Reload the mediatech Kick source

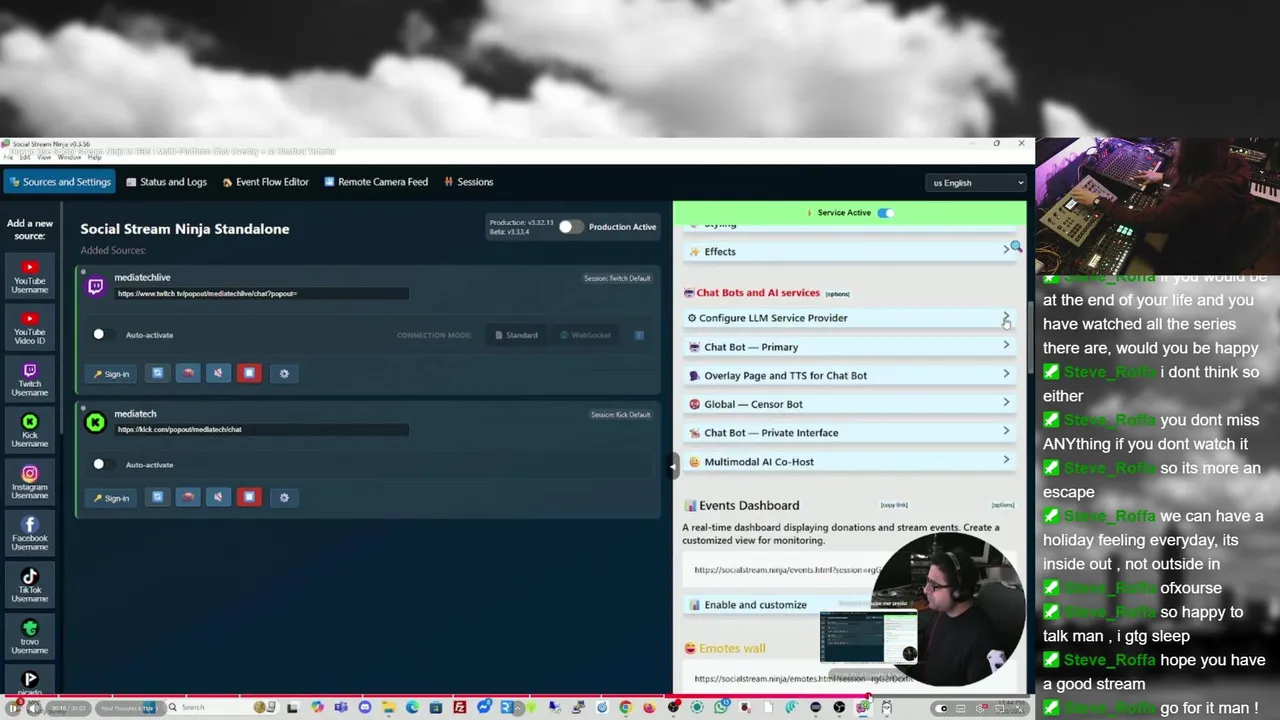[157, 497]
